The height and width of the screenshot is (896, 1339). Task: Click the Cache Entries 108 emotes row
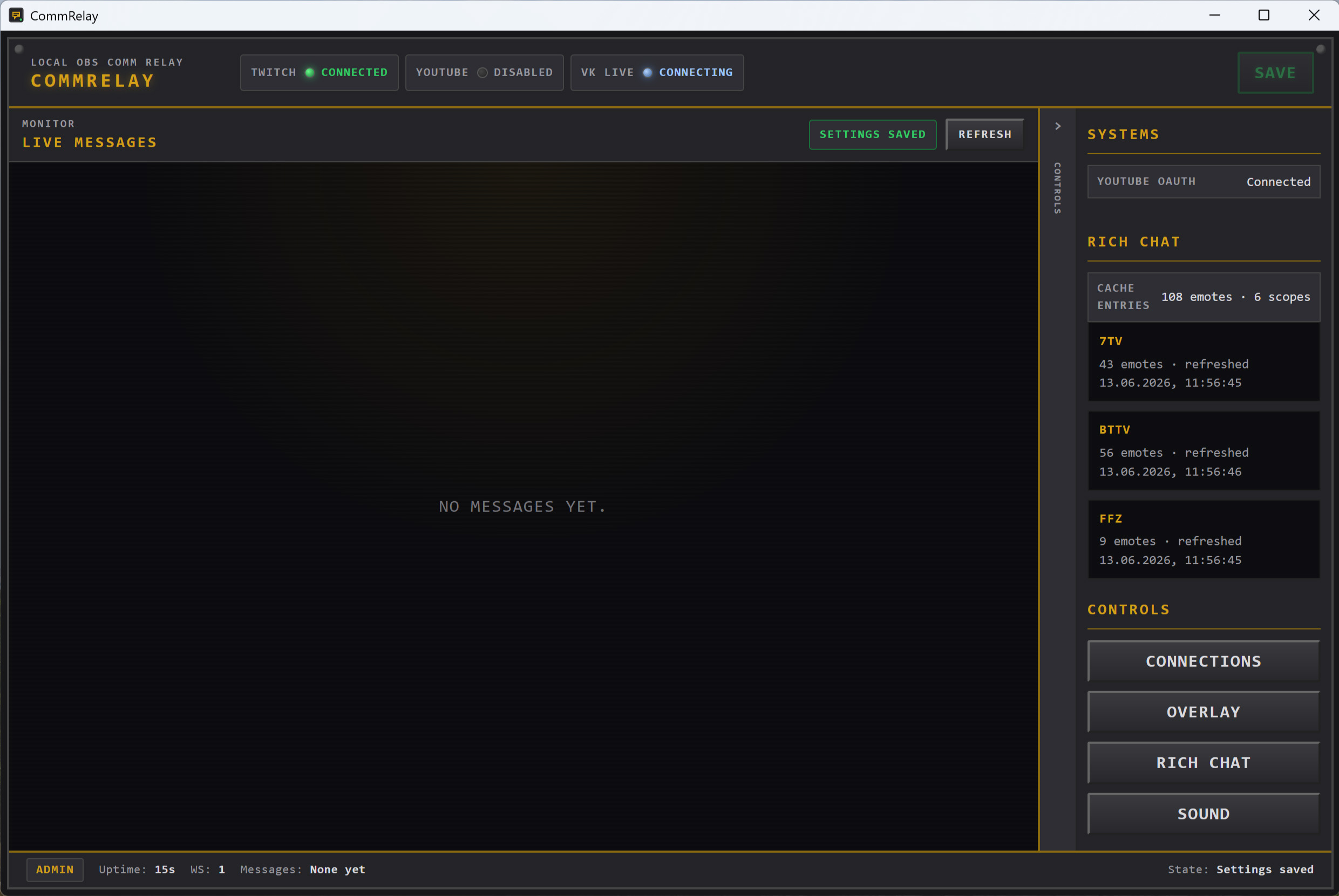click(1204, 297)
